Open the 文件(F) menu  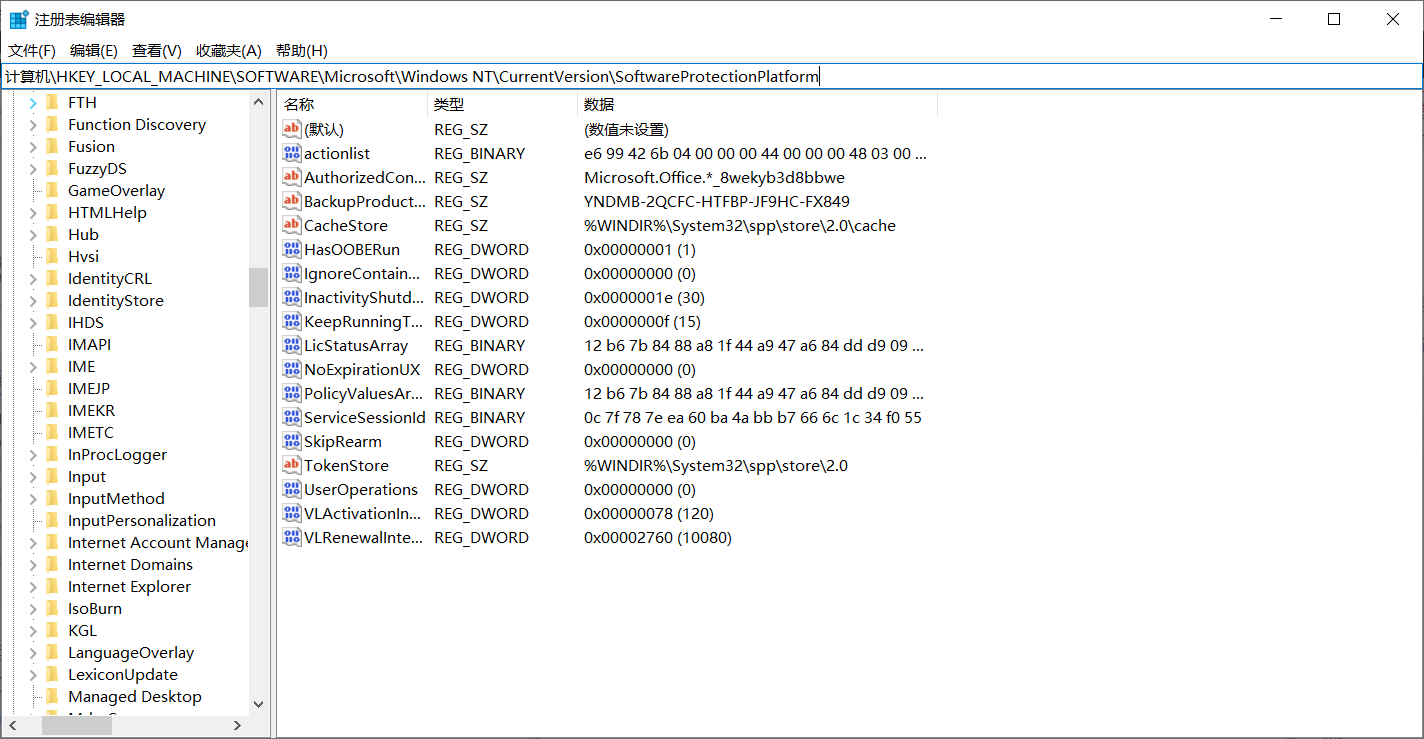point(32,51)
